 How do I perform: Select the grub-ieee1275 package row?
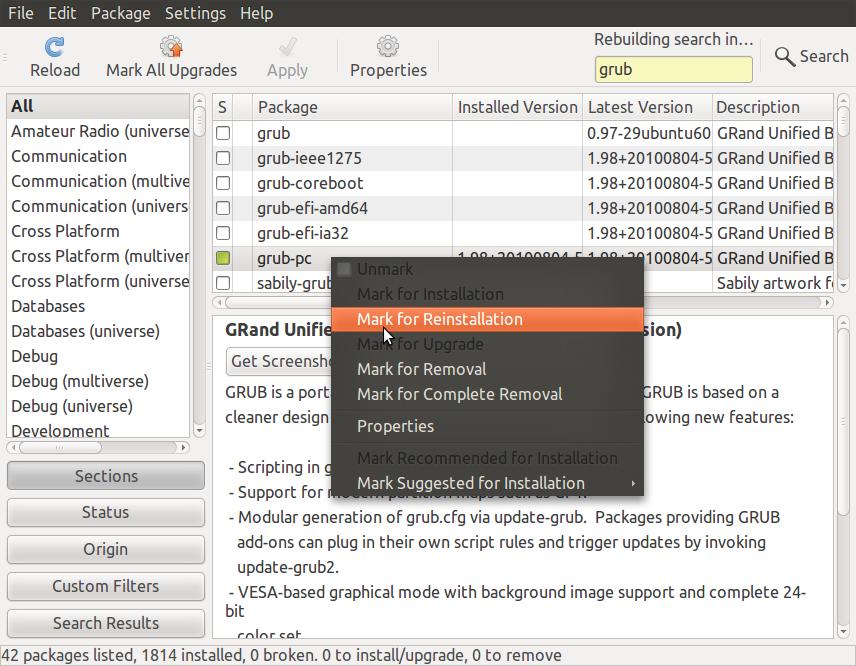click(523, 158)
